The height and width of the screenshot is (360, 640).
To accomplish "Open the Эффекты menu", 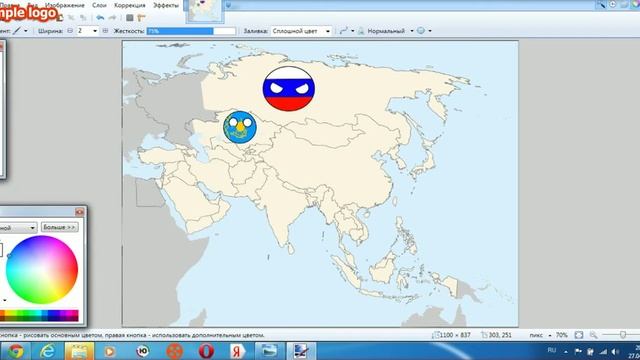I will (166, 5).
